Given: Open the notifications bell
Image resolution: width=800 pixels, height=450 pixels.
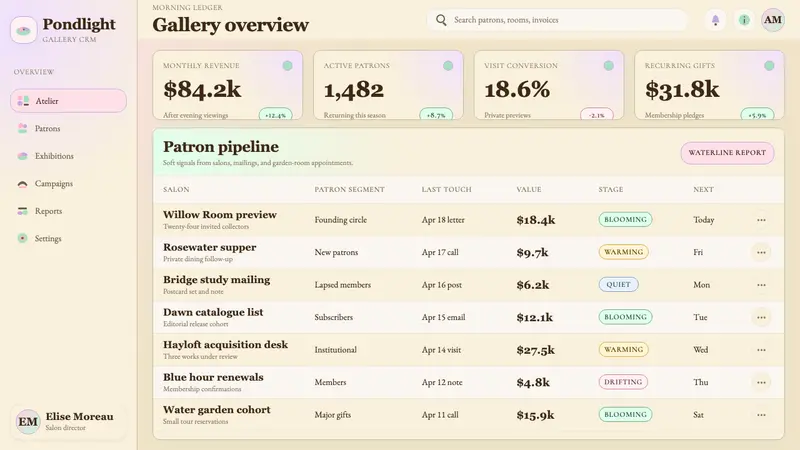Looking at the screenshot, I should point(715,20).
